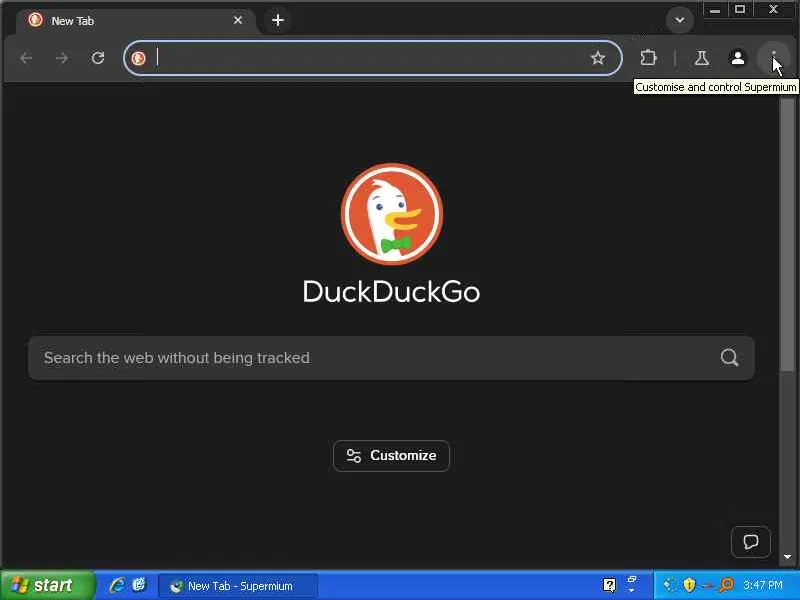The height and width of the screenshot is (600, 800).
Task: Click the Customize button
Action: point(391,456)
